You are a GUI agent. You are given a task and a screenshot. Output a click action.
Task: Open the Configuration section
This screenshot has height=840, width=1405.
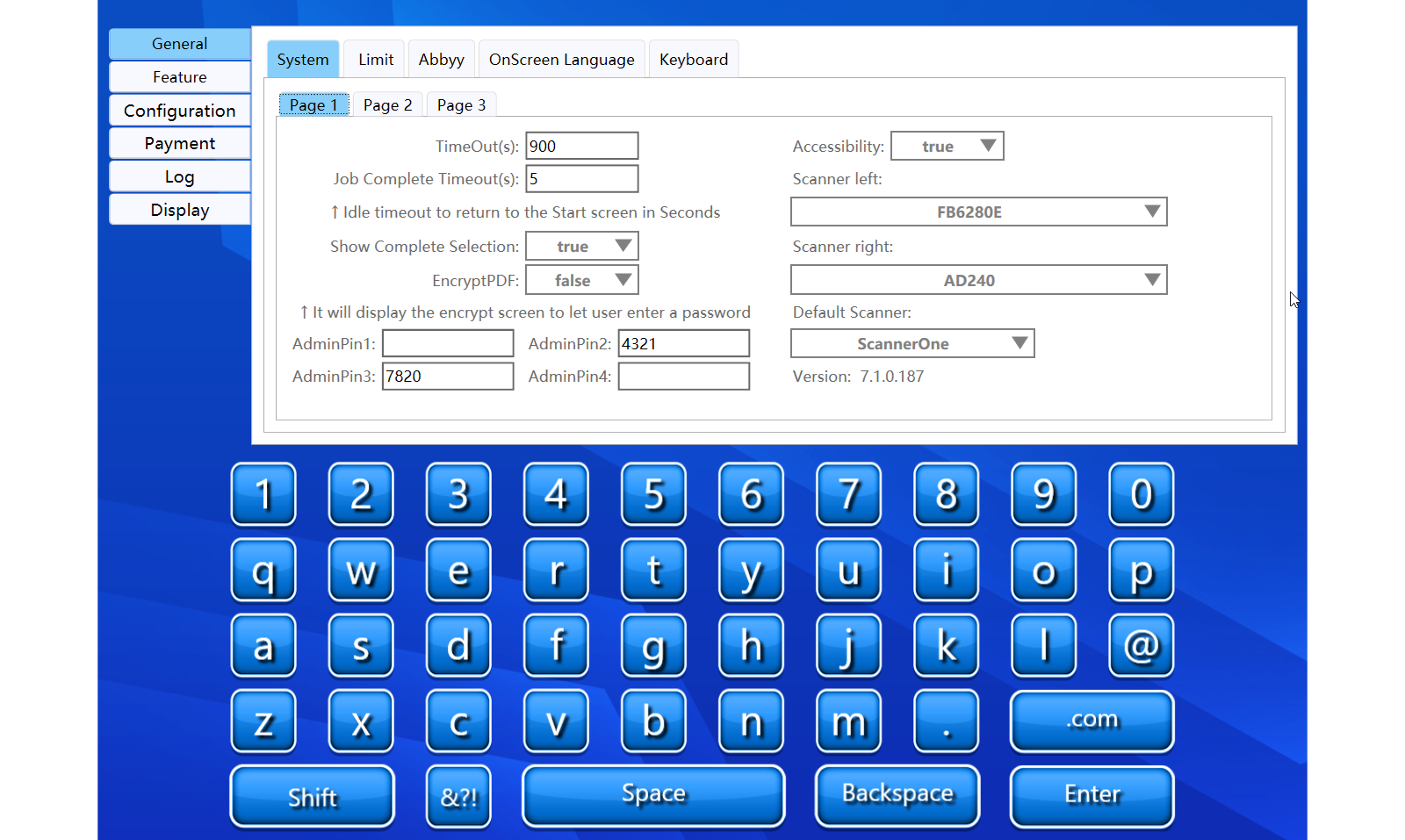pos(180,111)
